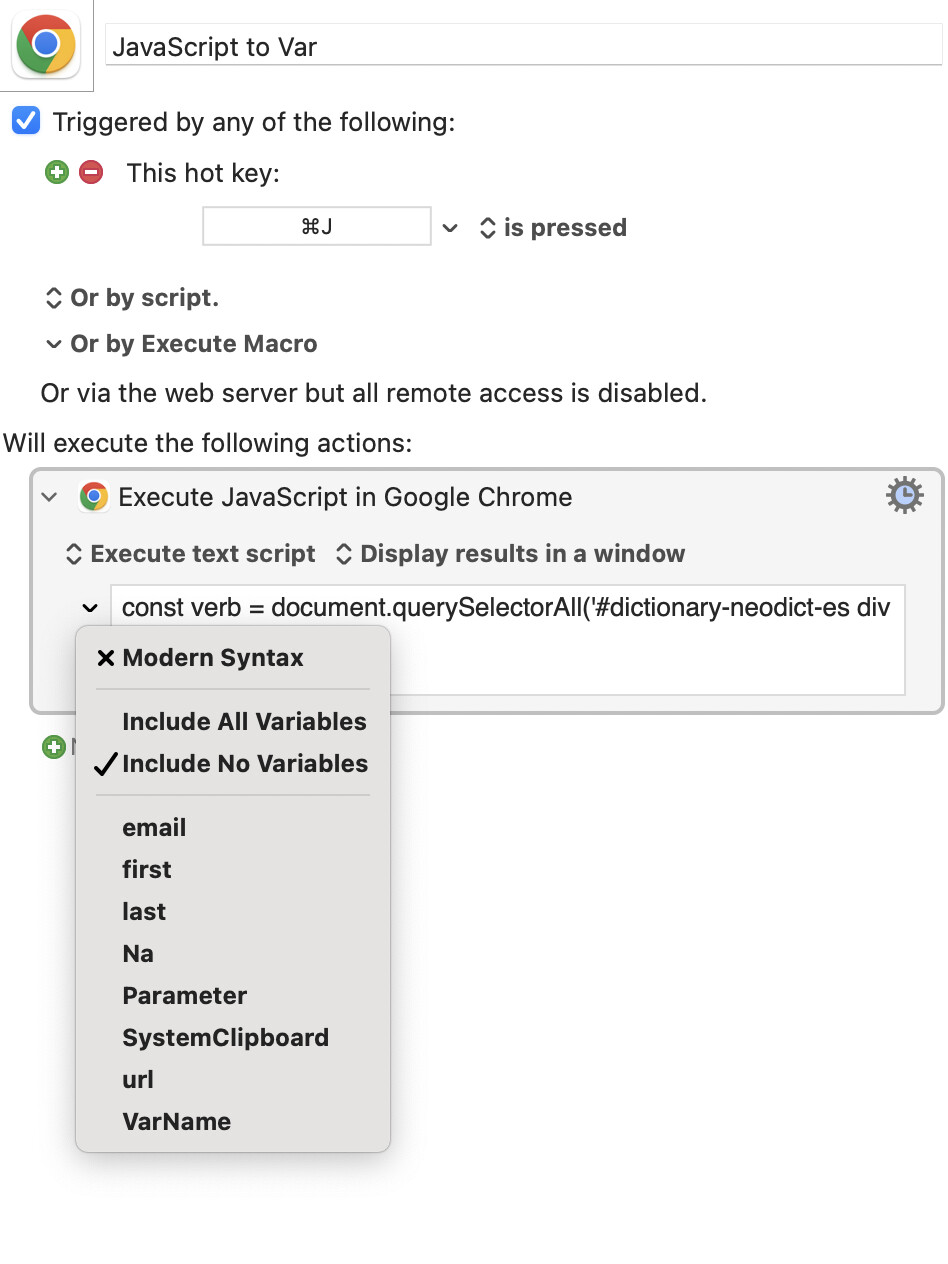Add new action with green plus below
This screenshot has height=1264, width=948.
click(53, 747)
